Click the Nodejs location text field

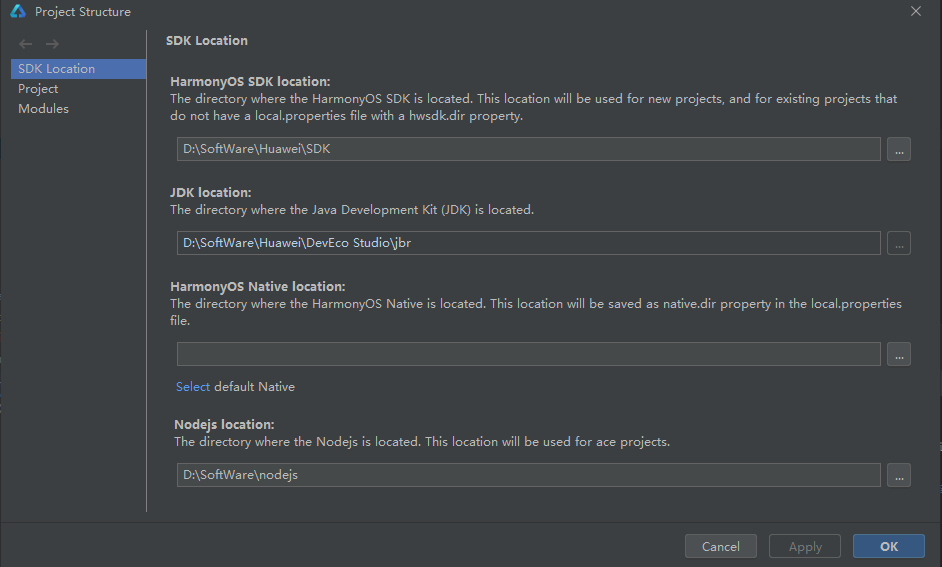529,475
